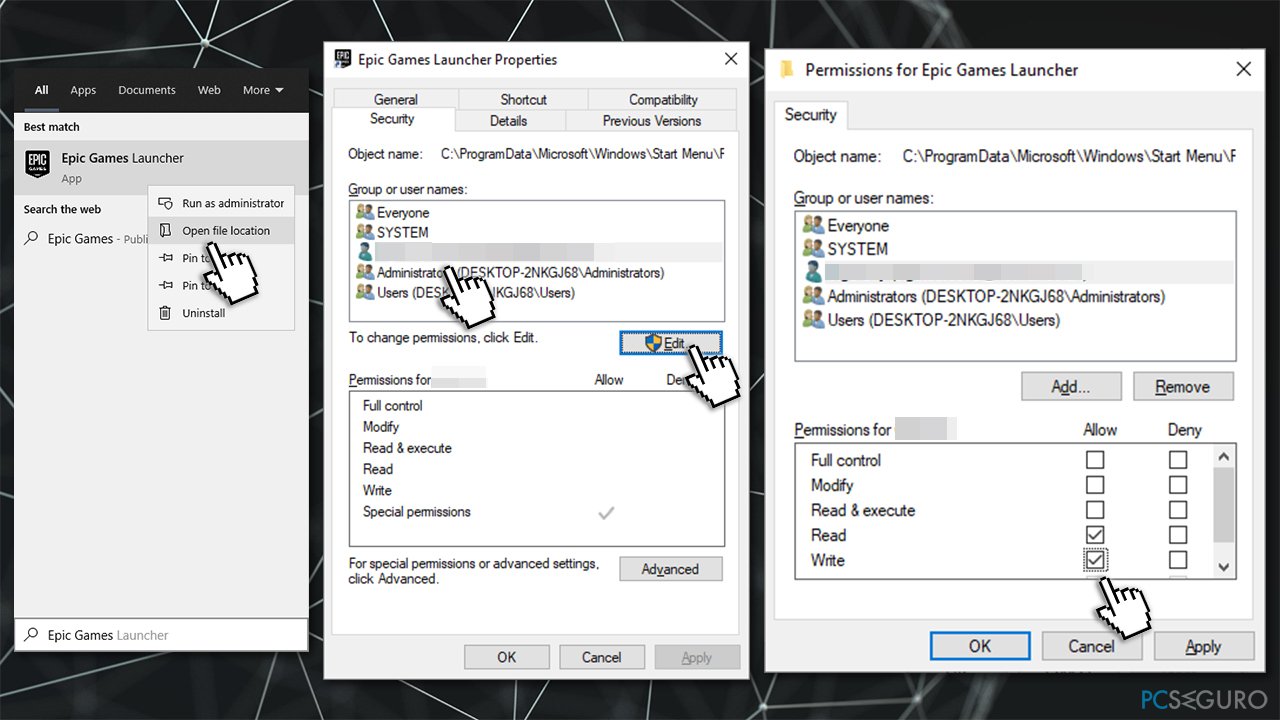Screen dimensions: 1280x720
Task: Click the Run as administrator shield icon
Action: [x=166, y=203]
